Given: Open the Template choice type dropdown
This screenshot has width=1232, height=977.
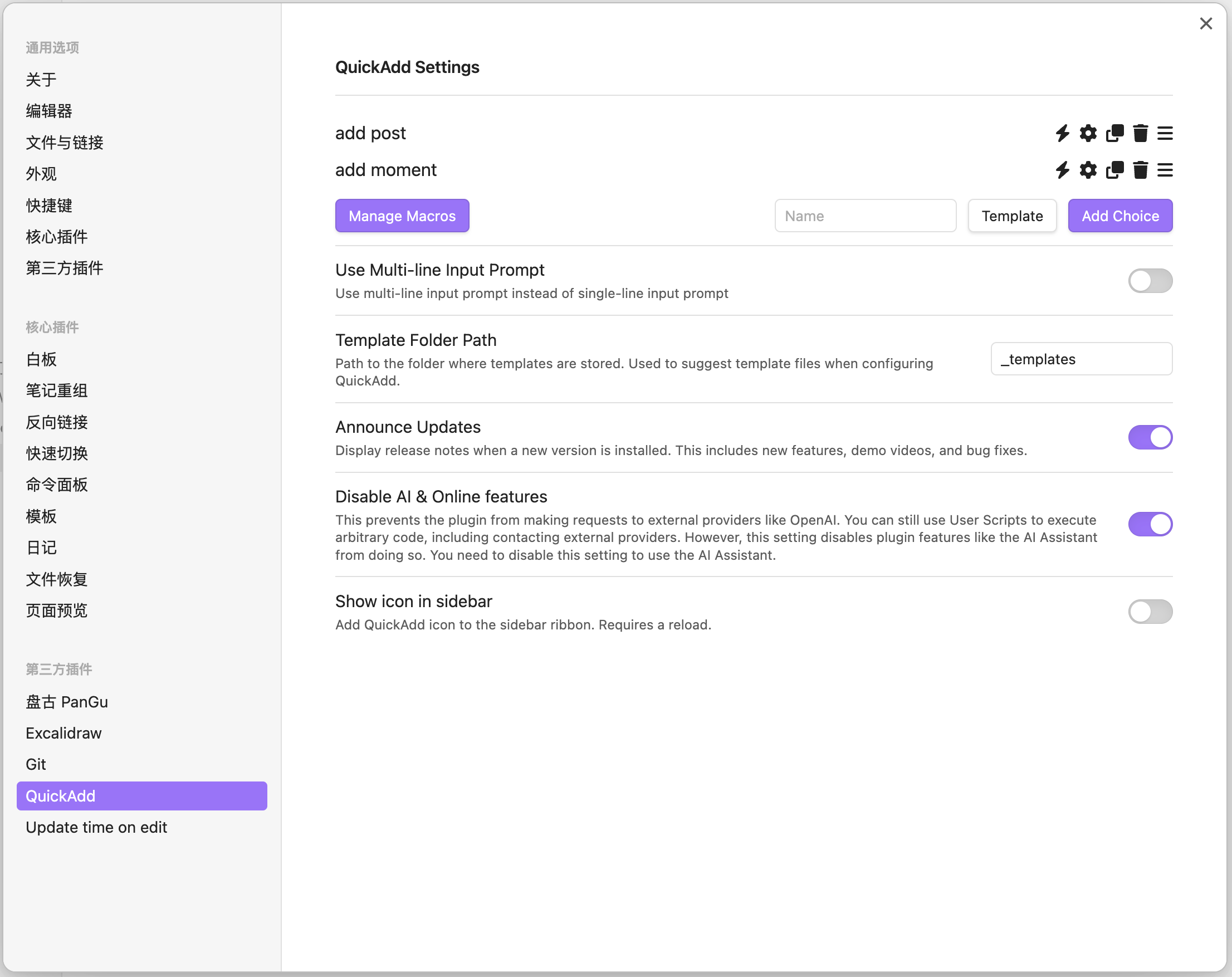Looking at the screenshot, I should pyautogui.click(x=1011, y=216).
